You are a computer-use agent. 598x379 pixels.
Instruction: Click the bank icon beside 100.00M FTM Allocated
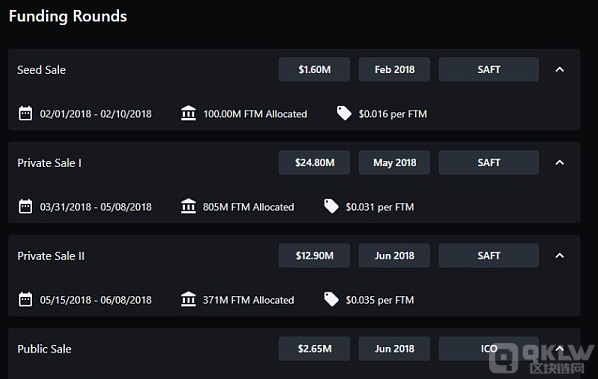188,113
